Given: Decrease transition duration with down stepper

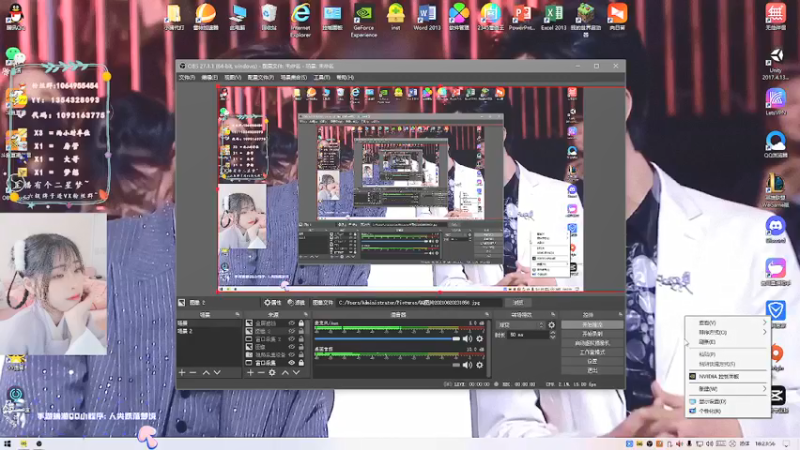Looking at the screenshot, I should [552, 337].
